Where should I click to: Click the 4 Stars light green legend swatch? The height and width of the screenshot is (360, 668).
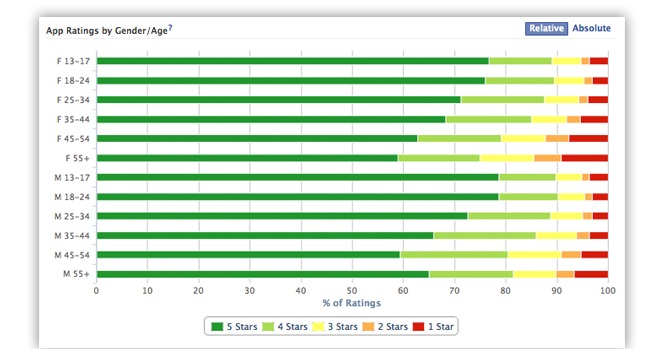point(268,327)
